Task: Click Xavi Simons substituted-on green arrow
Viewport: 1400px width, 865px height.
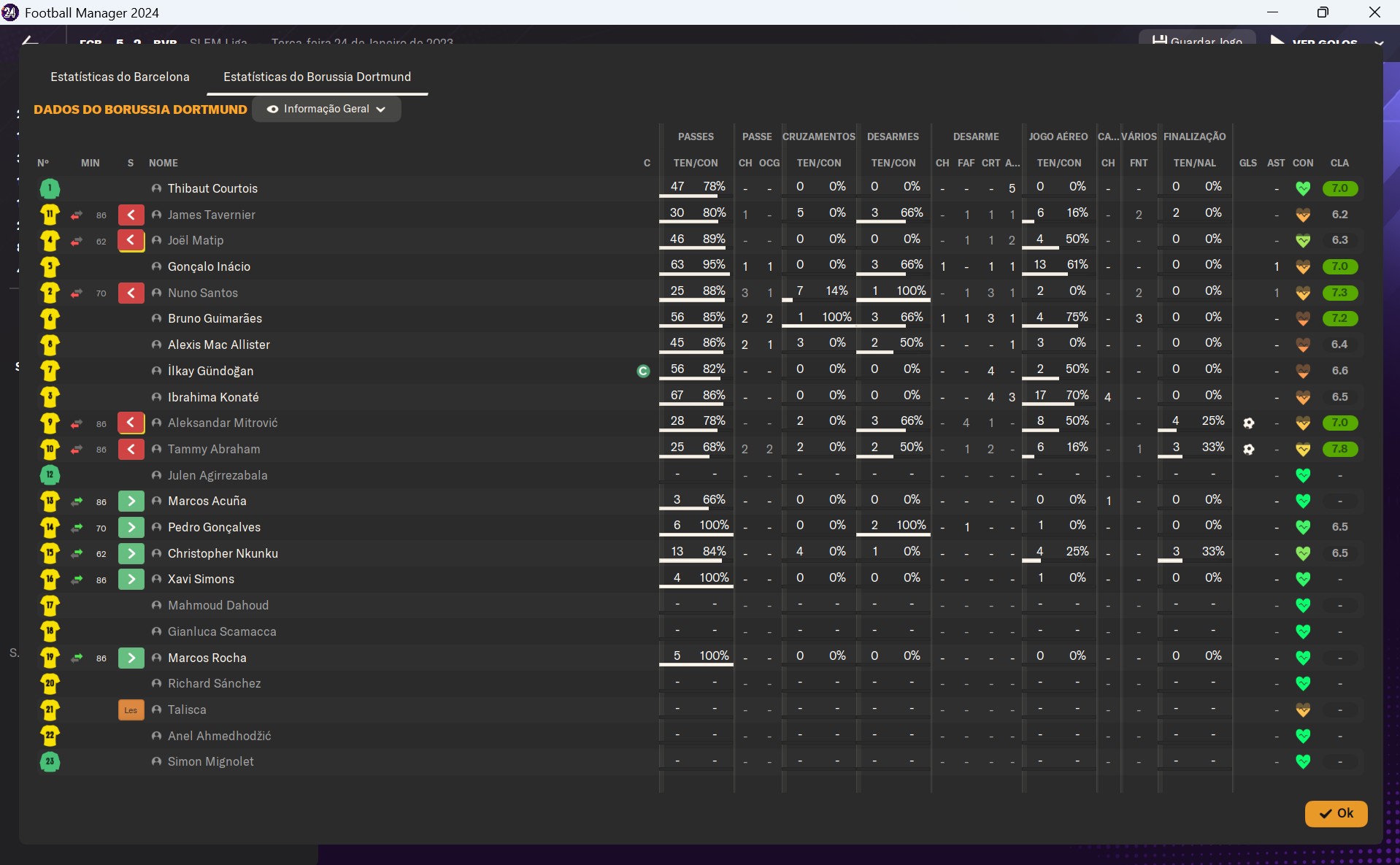Action: pos(131,579)
